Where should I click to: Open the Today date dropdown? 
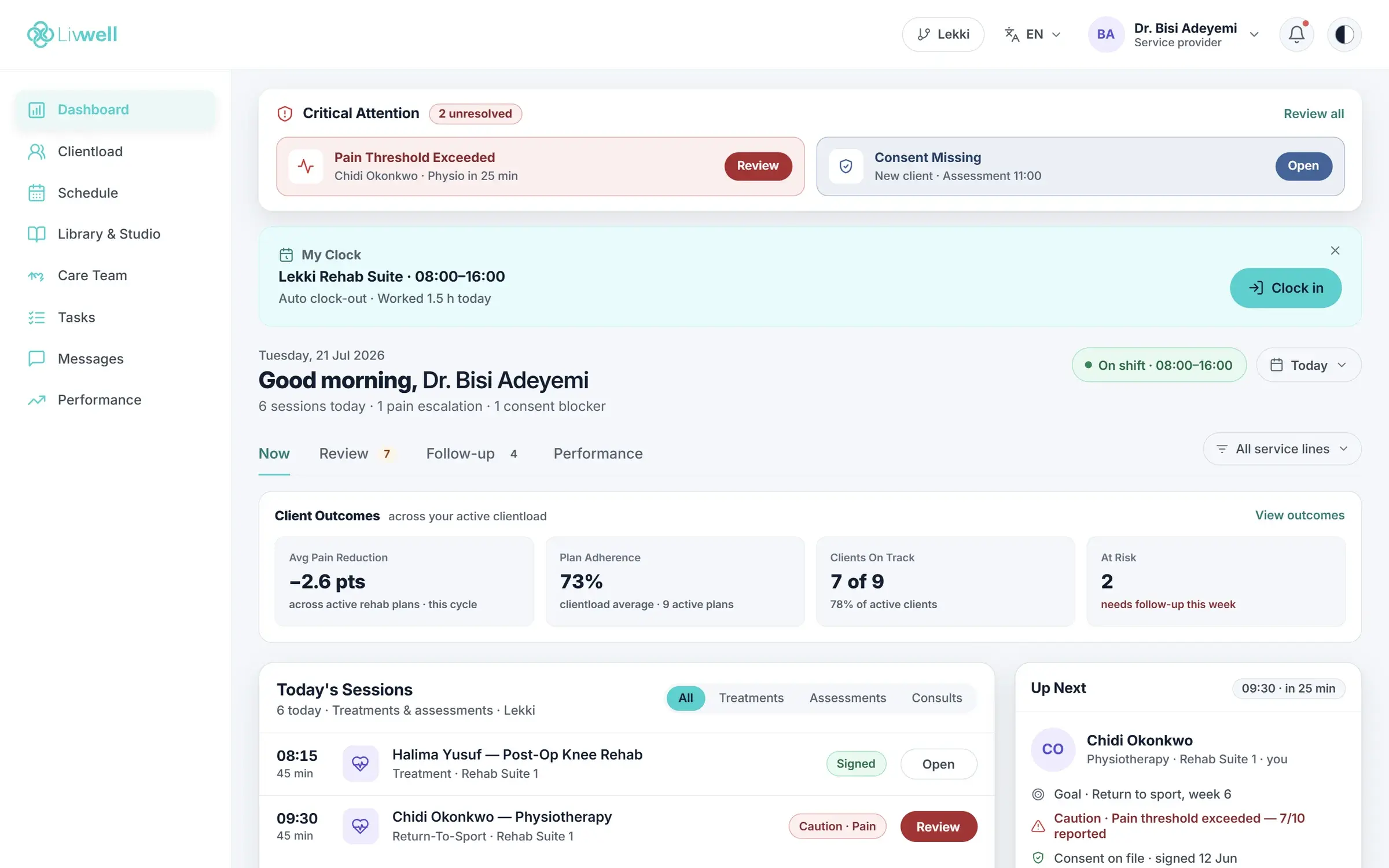[x=1308, y=365]
